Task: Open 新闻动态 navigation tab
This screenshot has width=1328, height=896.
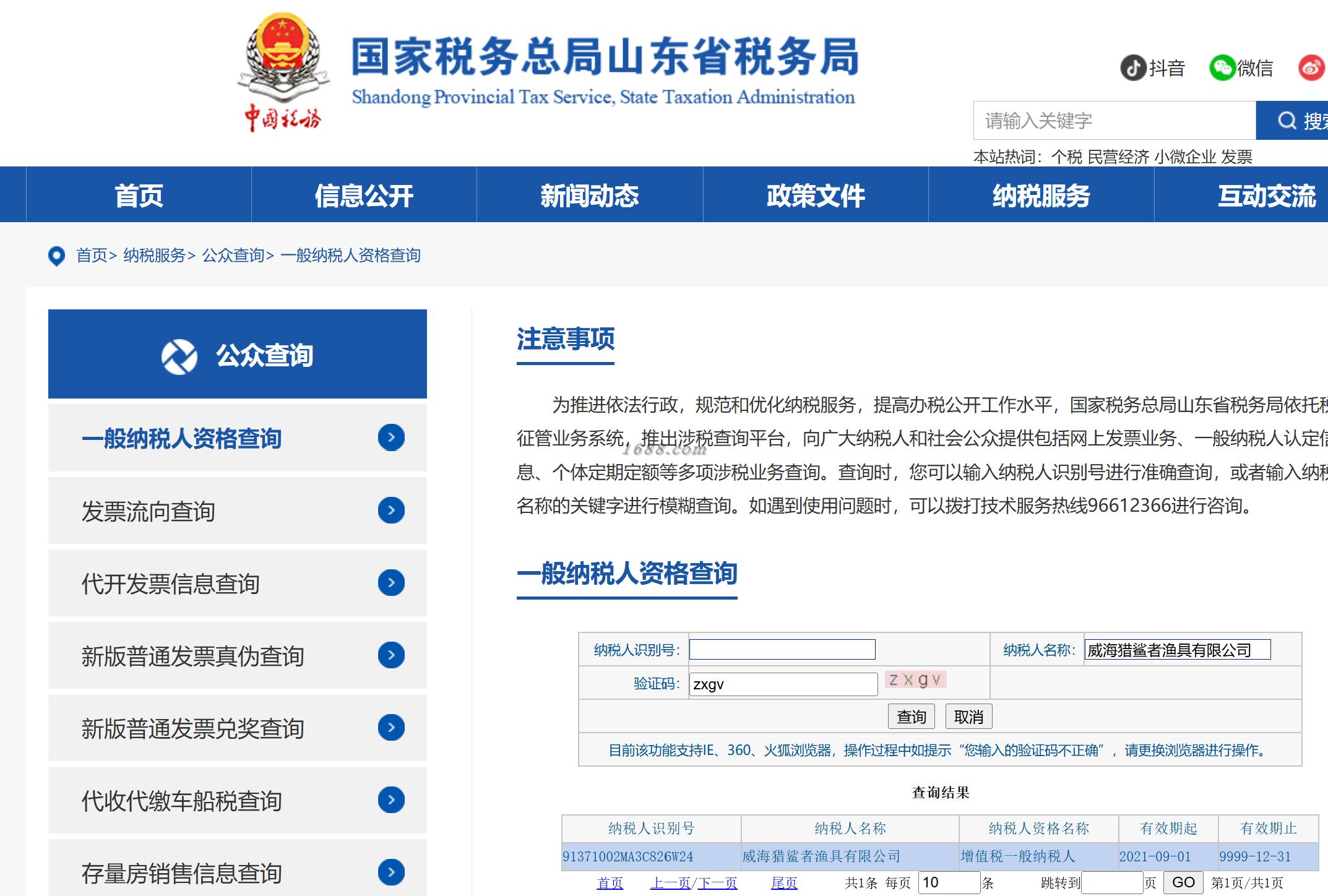Action: (590, 195)
